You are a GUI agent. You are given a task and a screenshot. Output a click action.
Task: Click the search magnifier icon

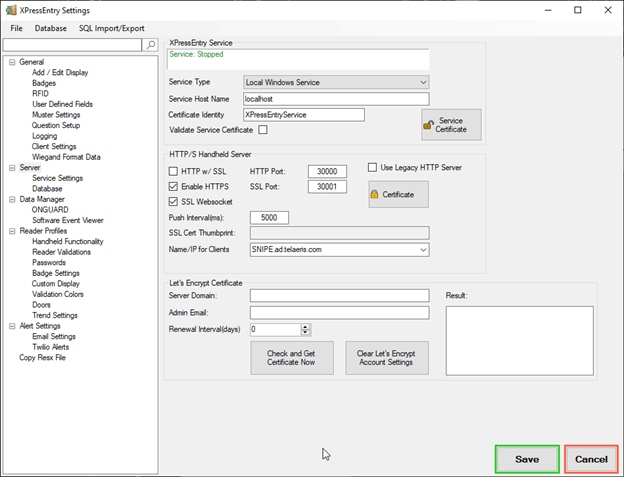(x=151, y=45)
